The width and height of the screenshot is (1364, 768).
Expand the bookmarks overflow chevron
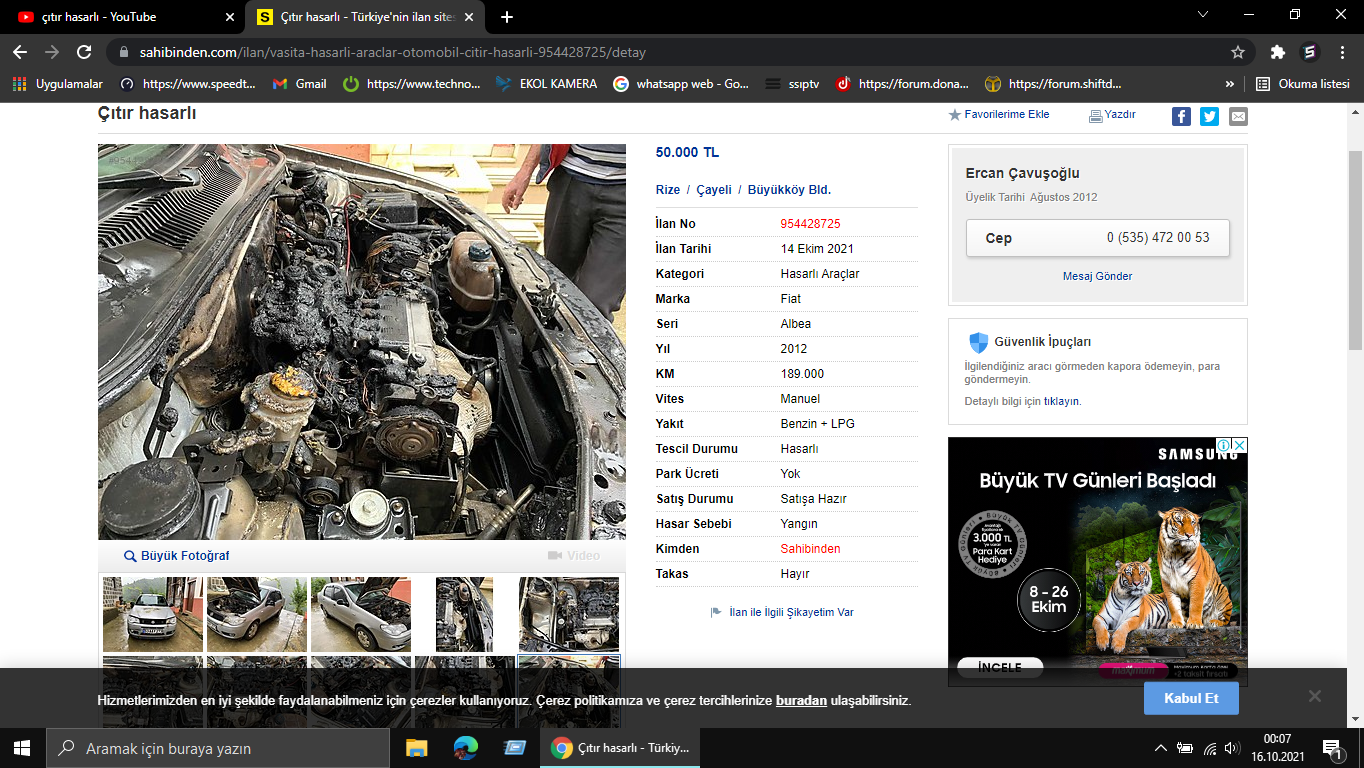(1230, 84)
